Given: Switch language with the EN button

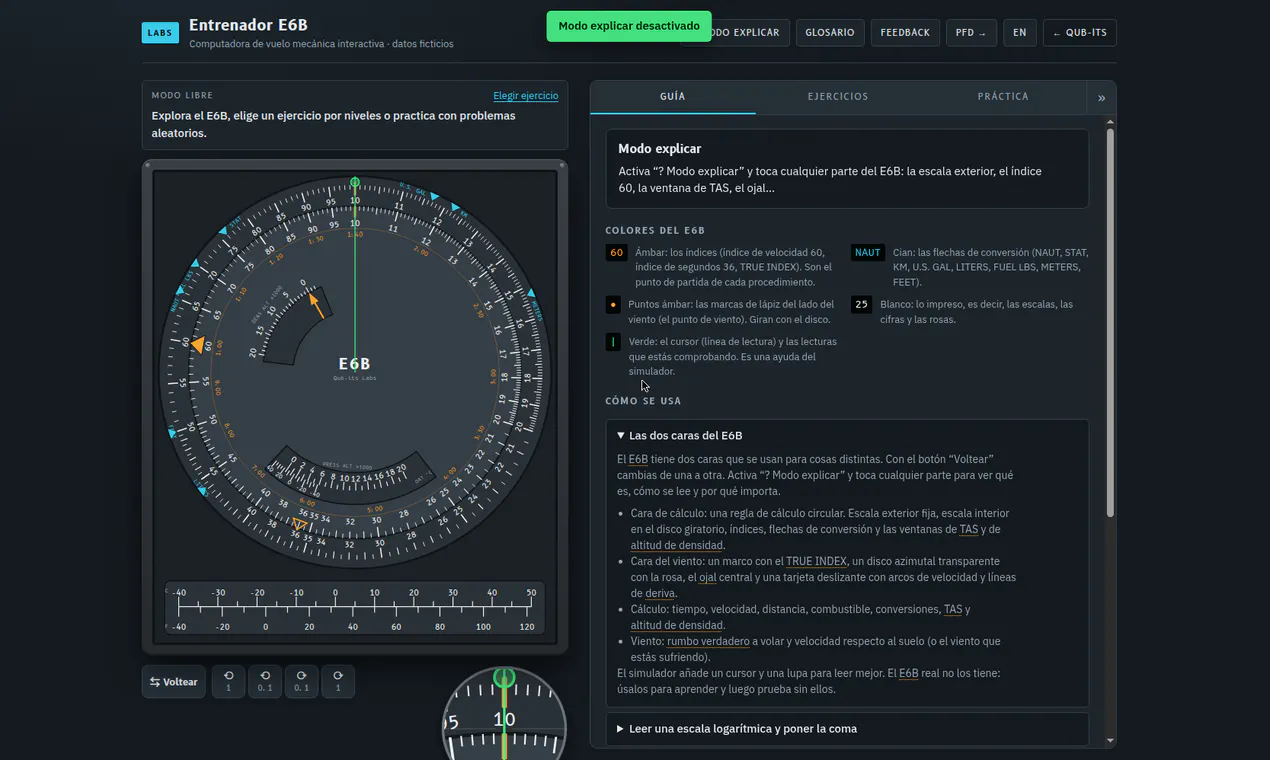Looking at the screenshot, I should point(1019,33).
